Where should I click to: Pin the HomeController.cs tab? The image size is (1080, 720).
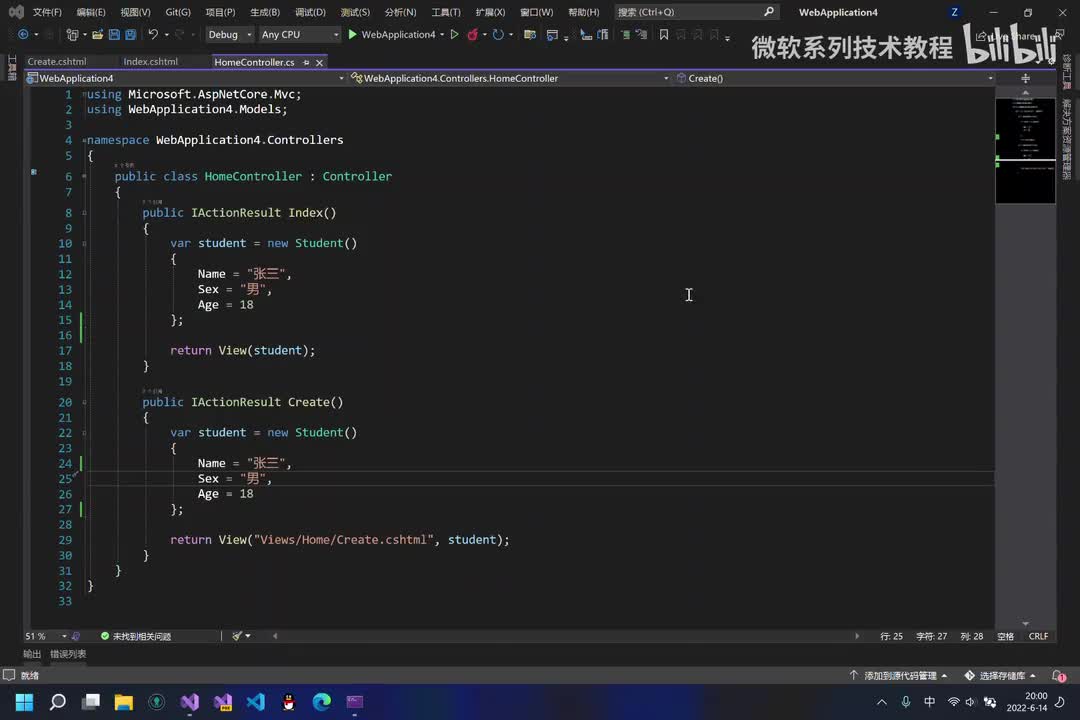[306, 62]
